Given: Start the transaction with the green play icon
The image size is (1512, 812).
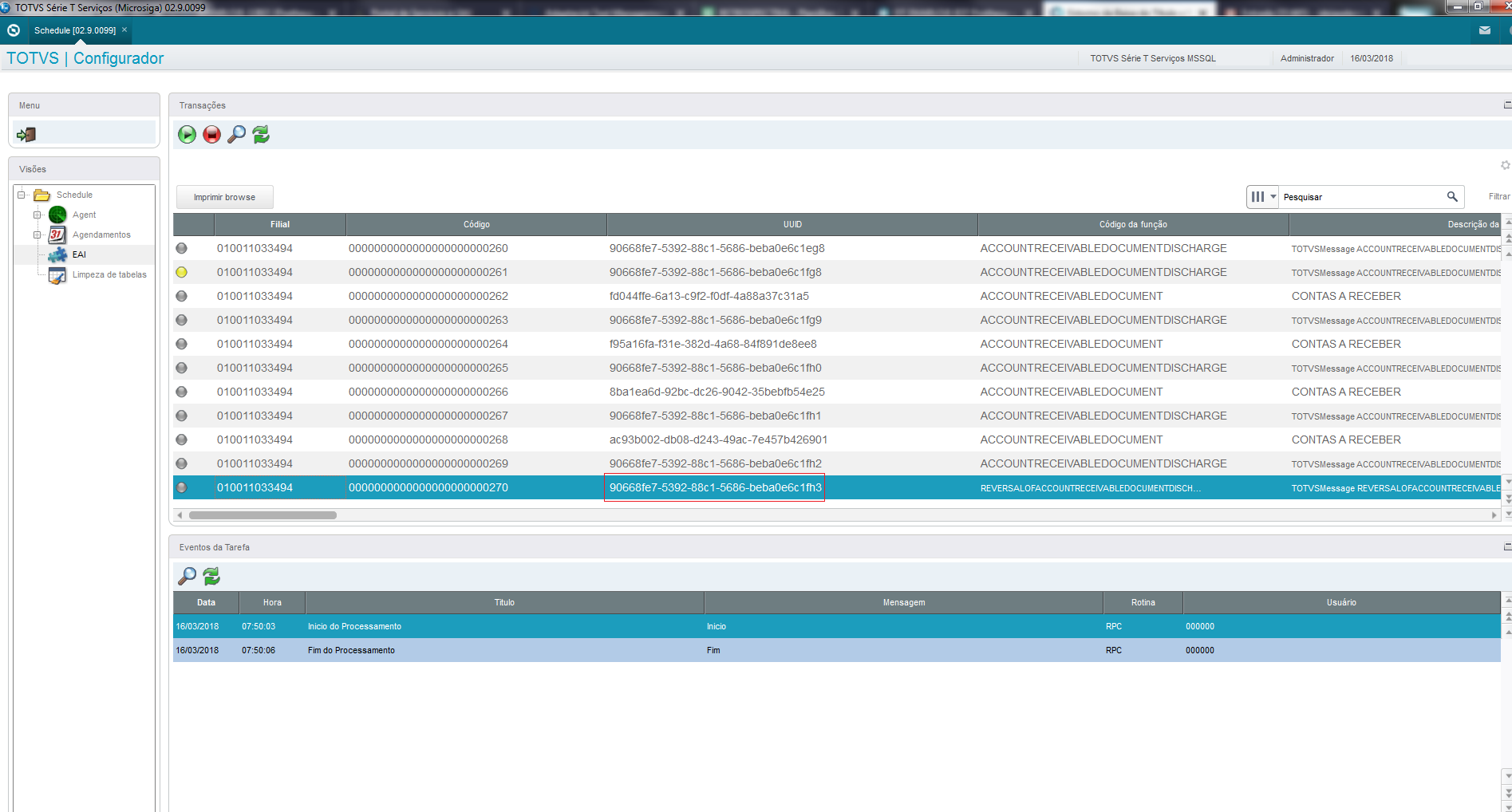Looking at the screenshot, I should pos(187,135).
